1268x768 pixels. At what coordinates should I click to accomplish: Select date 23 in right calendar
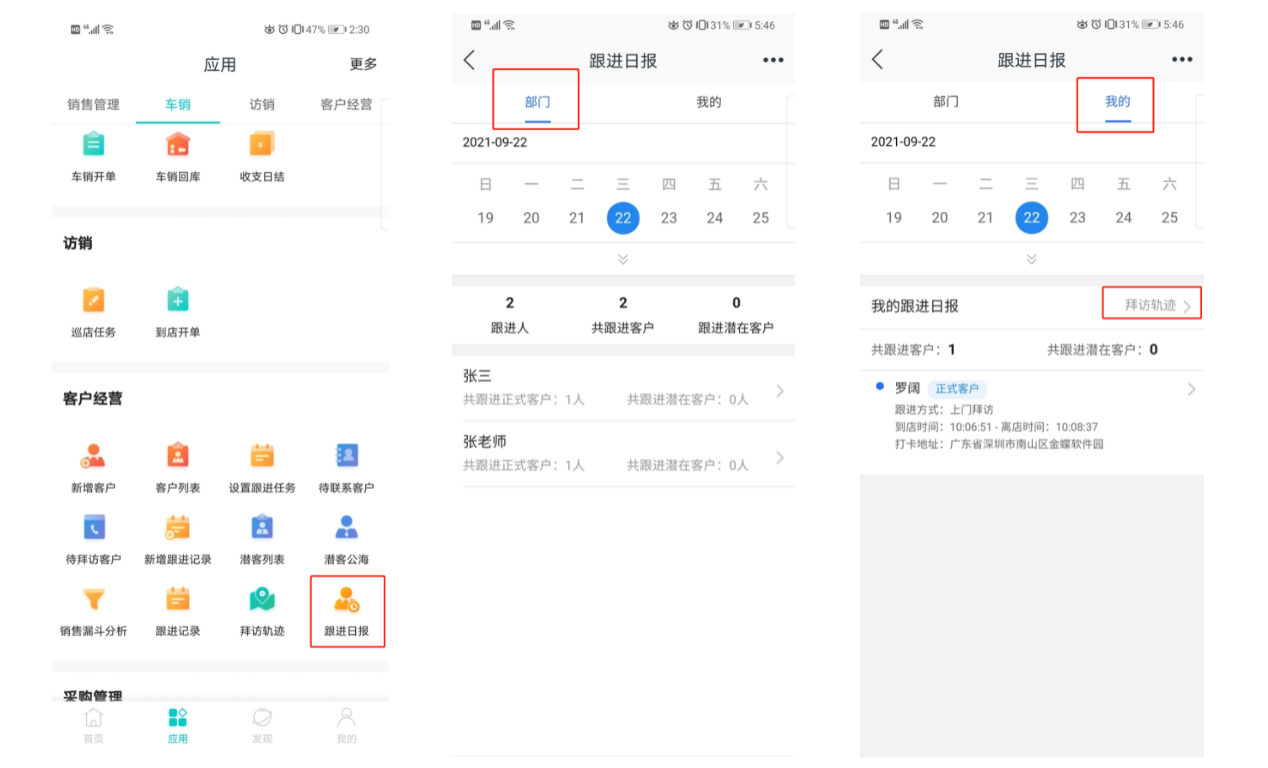1078,218
